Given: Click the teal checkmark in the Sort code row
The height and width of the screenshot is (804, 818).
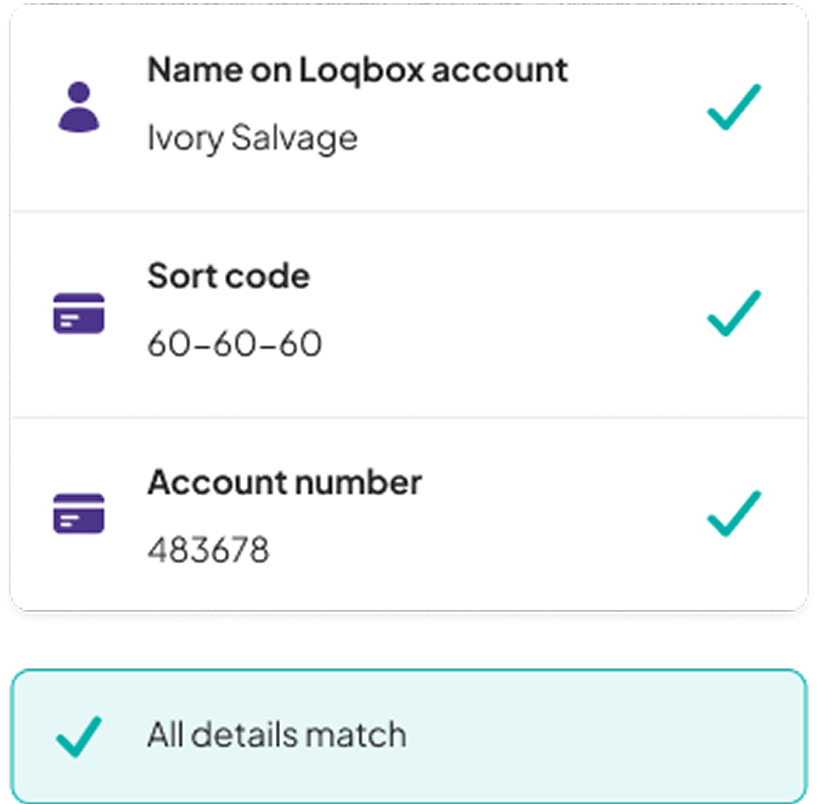Looking at the screenshot, I should (x=734, y=313).
